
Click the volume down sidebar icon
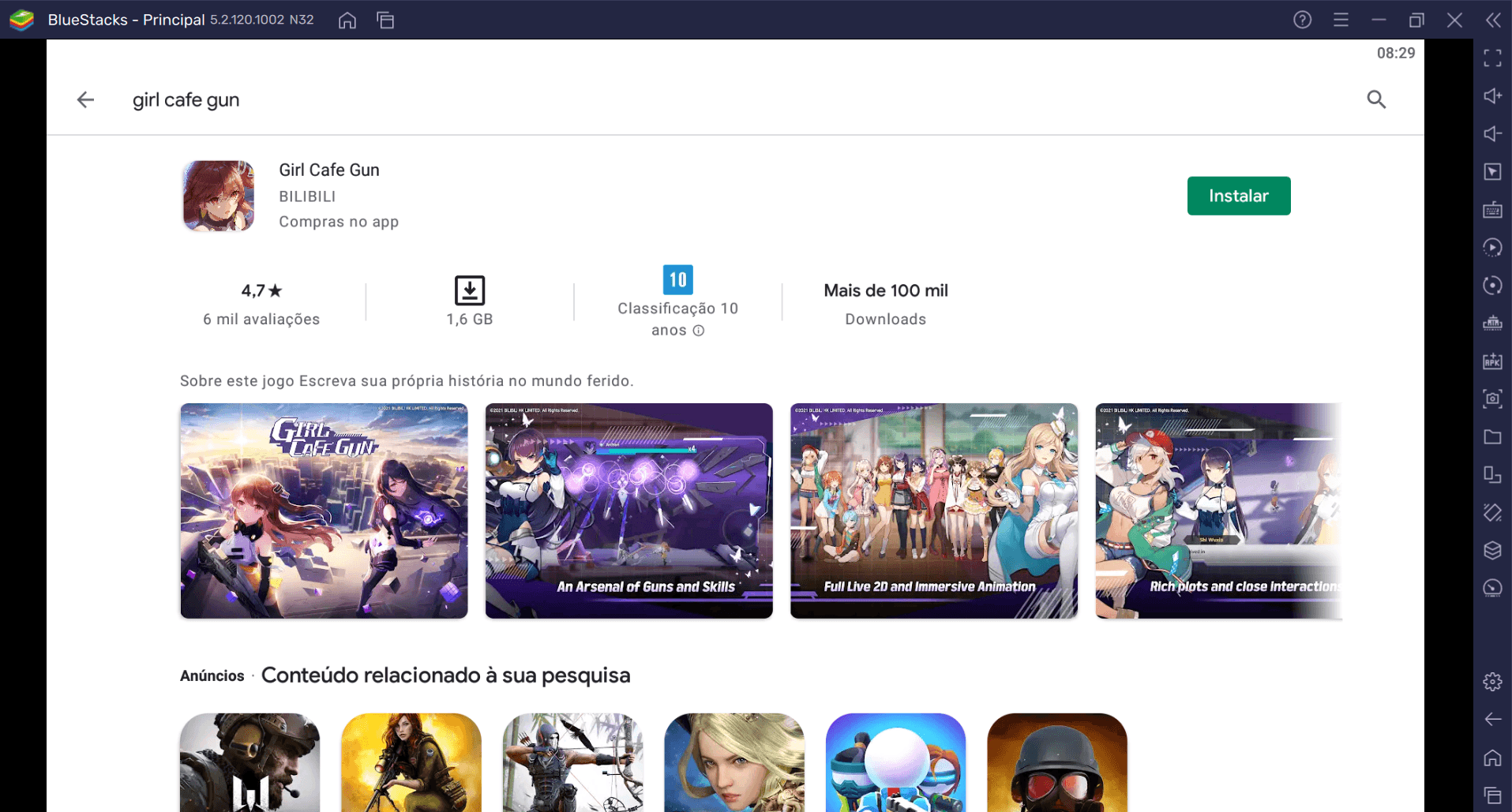(1492, 134)
